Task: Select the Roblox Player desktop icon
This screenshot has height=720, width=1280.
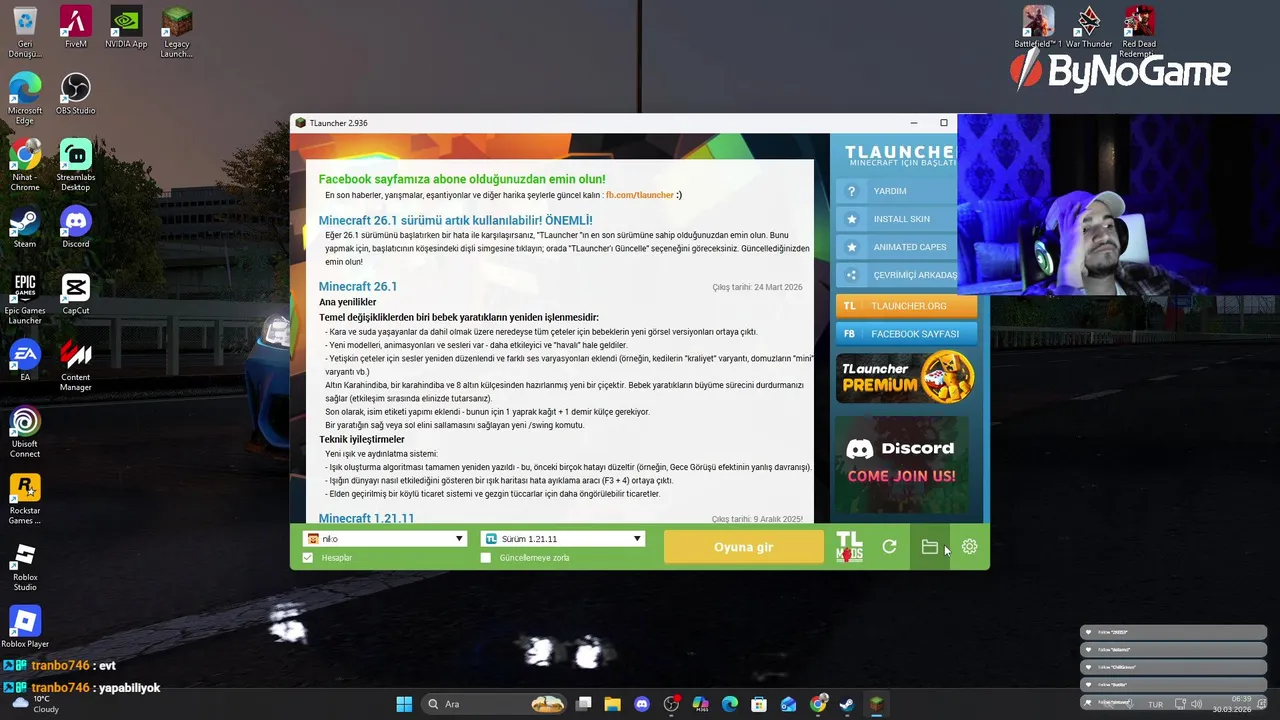Action: coord(25,627)
